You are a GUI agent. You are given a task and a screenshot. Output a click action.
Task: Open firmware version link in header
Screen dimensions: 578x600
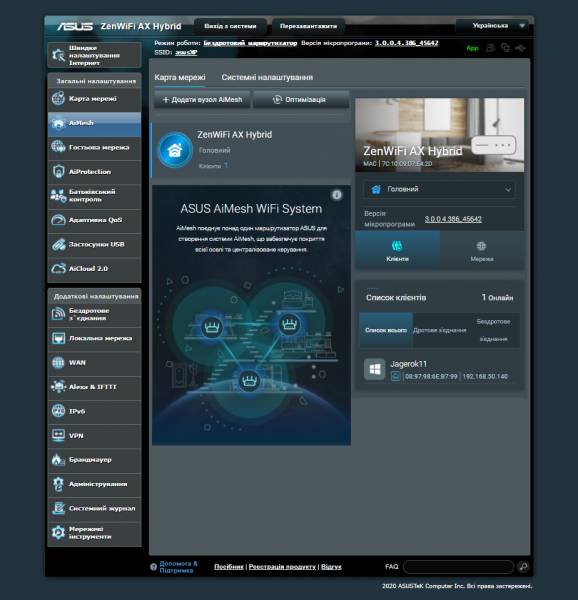coord(406,43)
